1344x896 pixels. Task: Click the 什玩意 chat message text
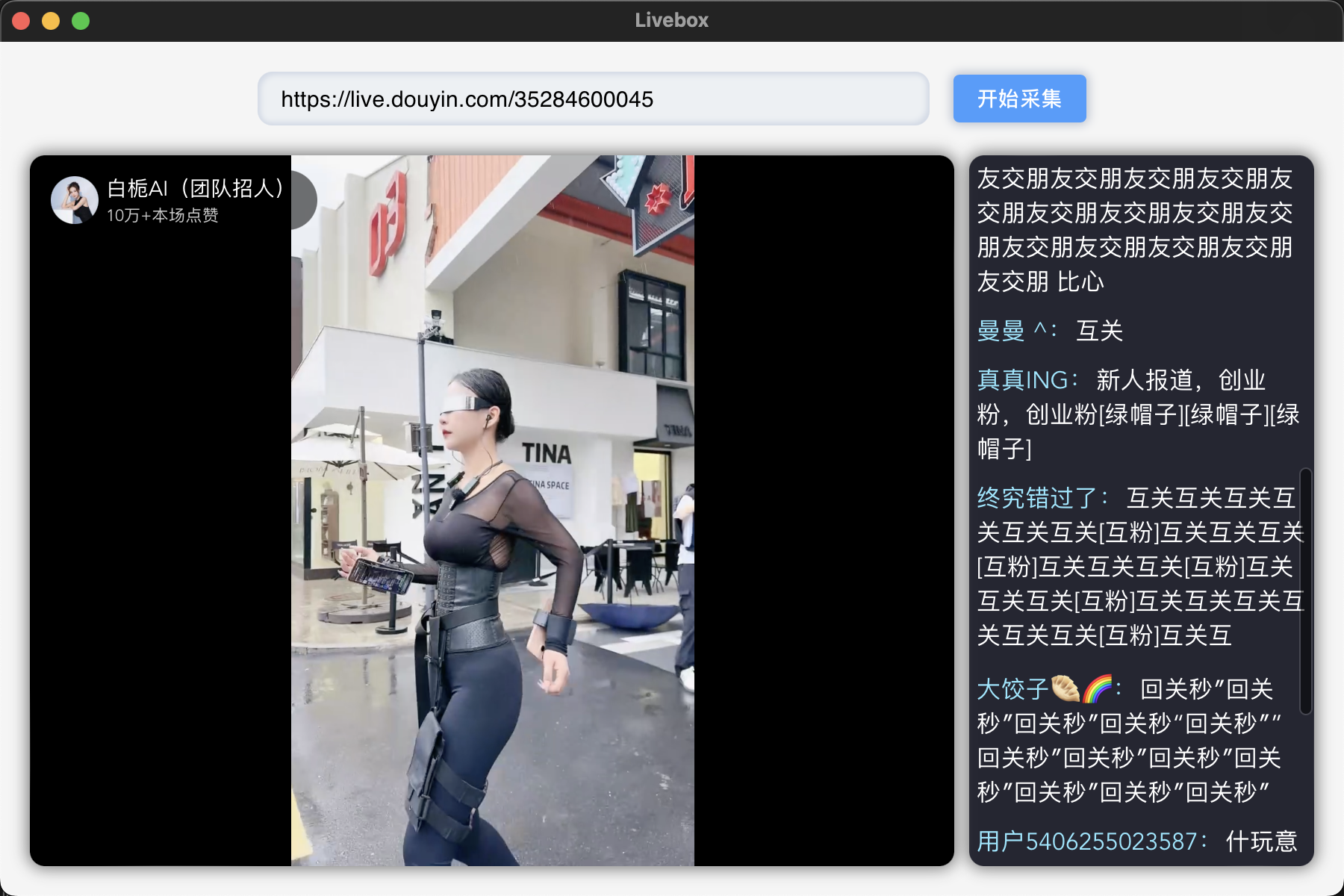tap(1263, 841)
